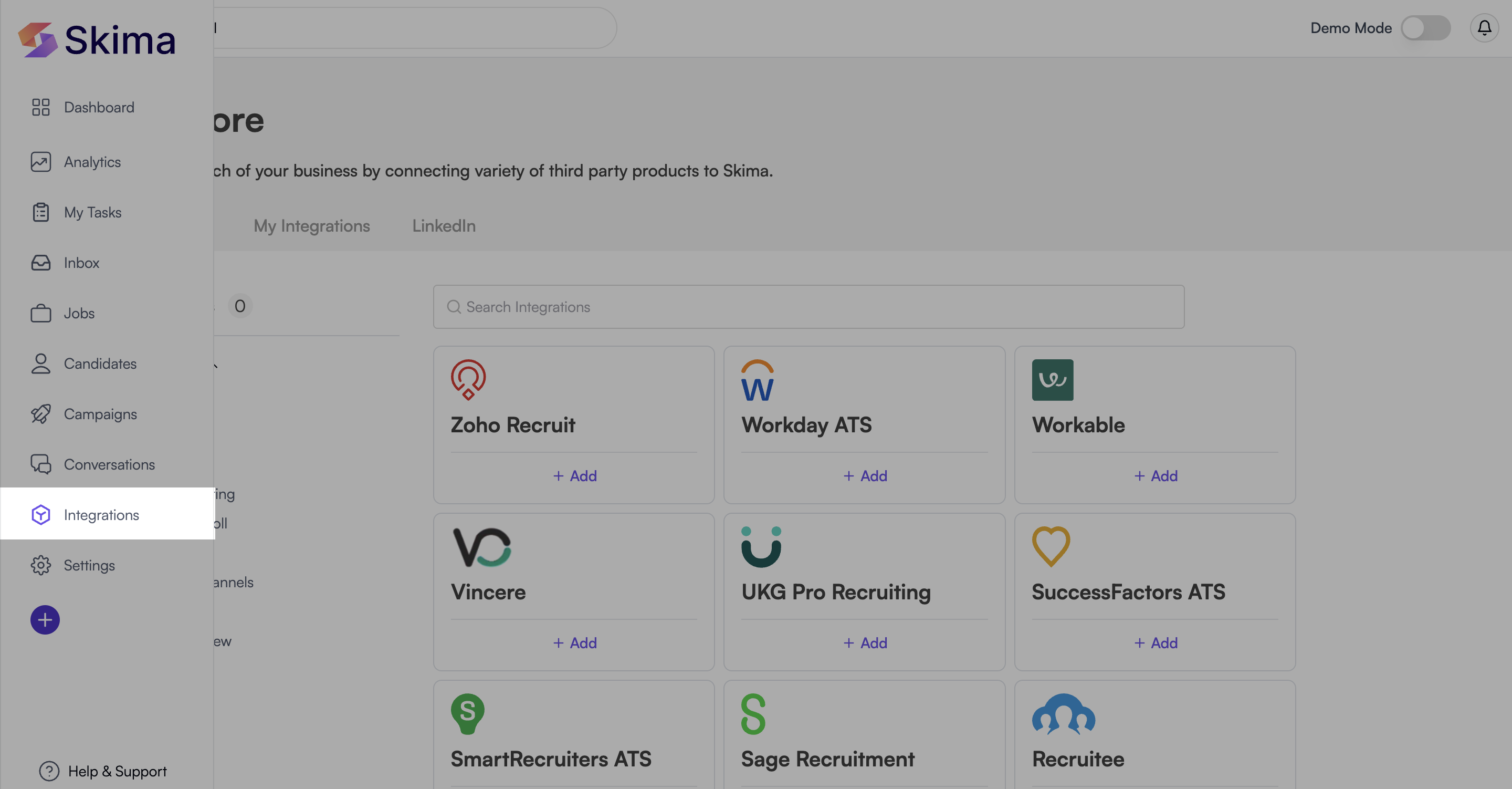1512x789 pixels.
Task: Select Integrations in the sidebar menu
Action: click(x=101, y=515)
